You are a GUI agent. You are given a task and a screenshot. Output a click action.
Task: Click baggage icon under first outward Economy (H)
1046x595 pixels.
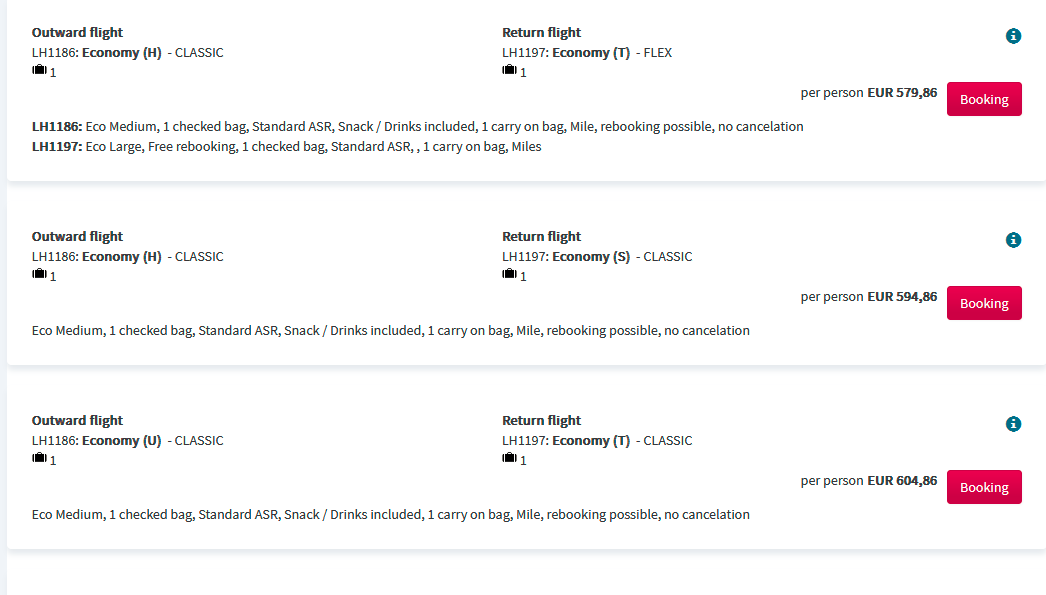40,70
